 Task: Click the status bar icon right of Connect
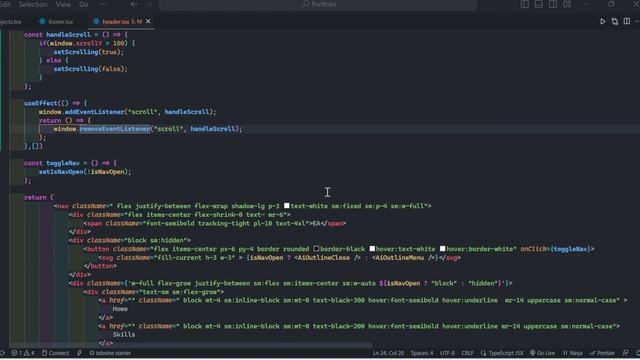80,353
